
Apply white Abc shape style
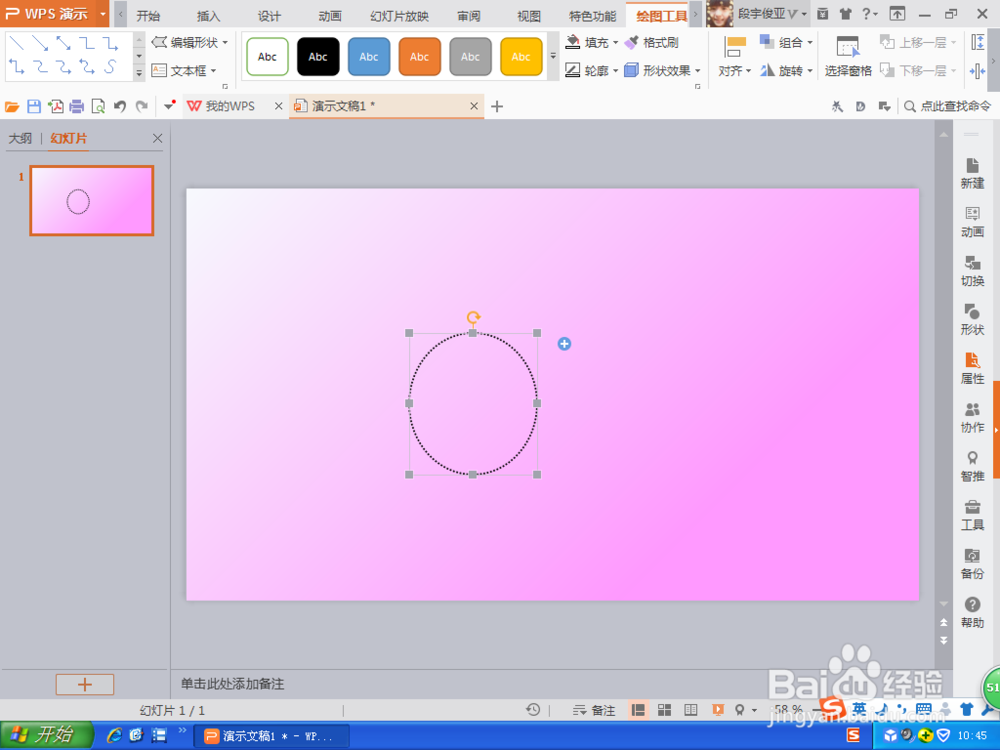pyautogui.click(x=267, y=57)
